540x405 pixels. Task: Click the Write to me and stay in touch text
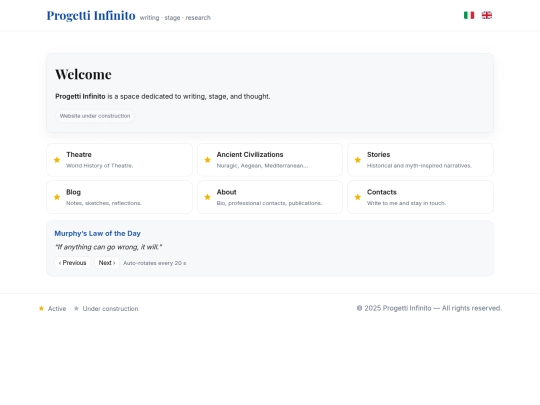tap(406, 203)
